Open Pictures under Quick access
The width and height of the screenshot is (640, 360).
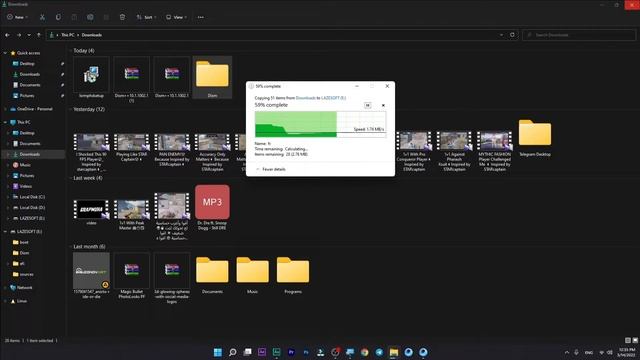[27, 96]
